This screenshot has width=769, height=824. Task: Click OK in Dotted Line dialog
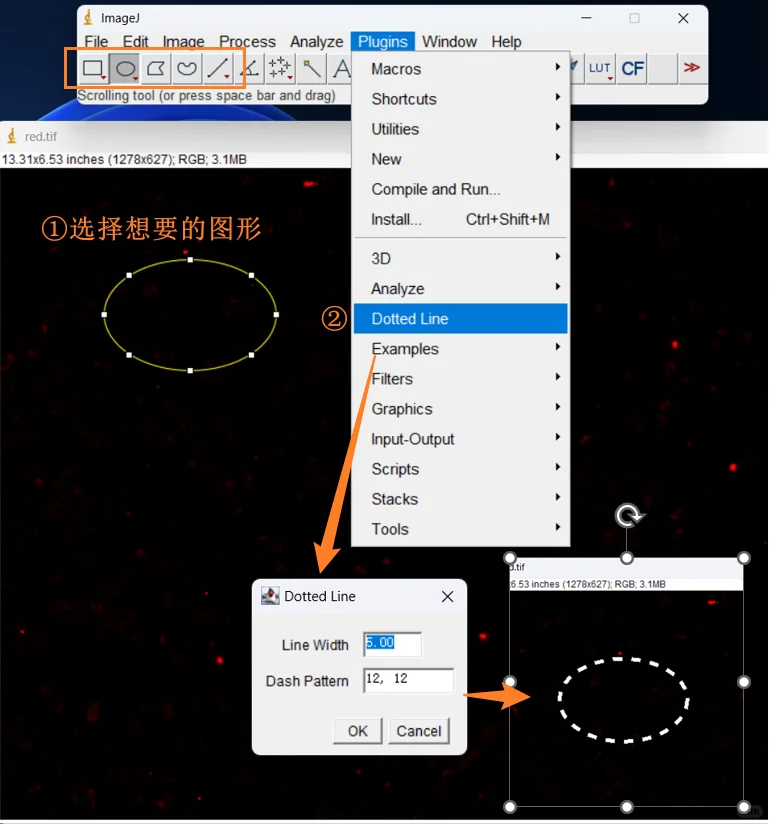[358, 731]
